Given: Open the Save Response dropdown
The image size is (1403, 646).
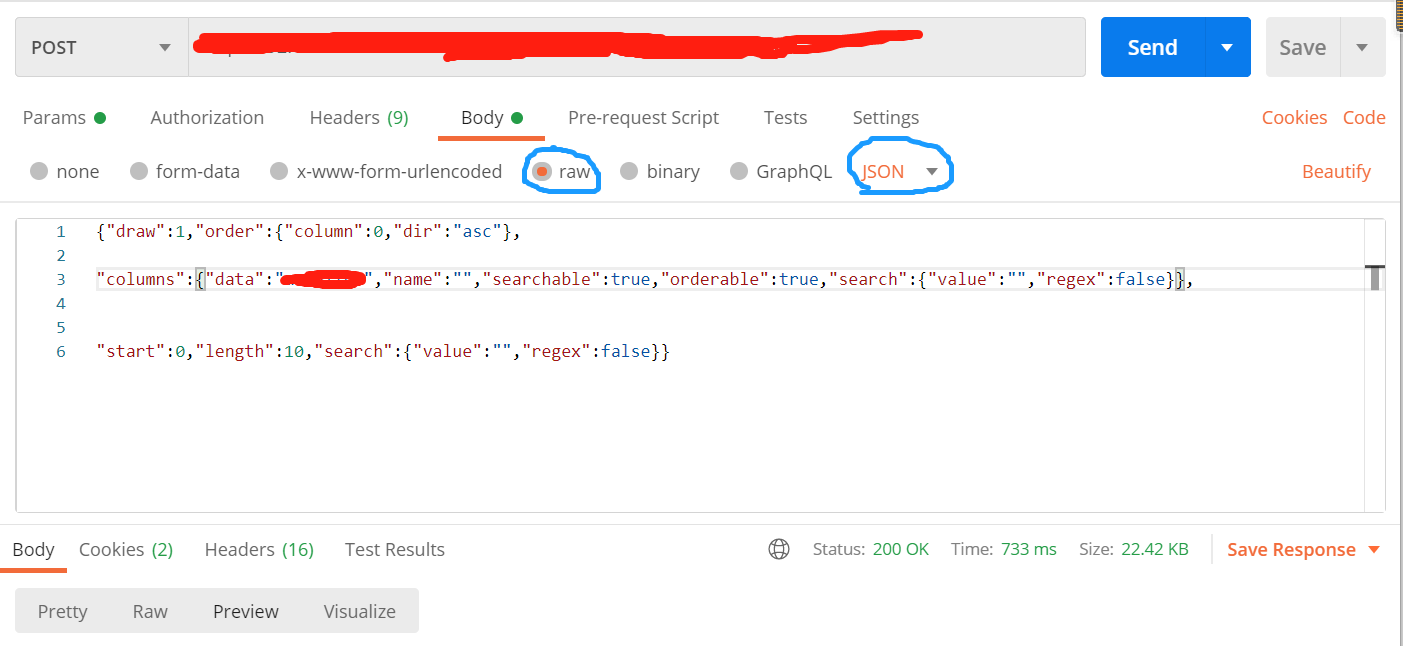Looking at the screenshot, I should 1303,550.
